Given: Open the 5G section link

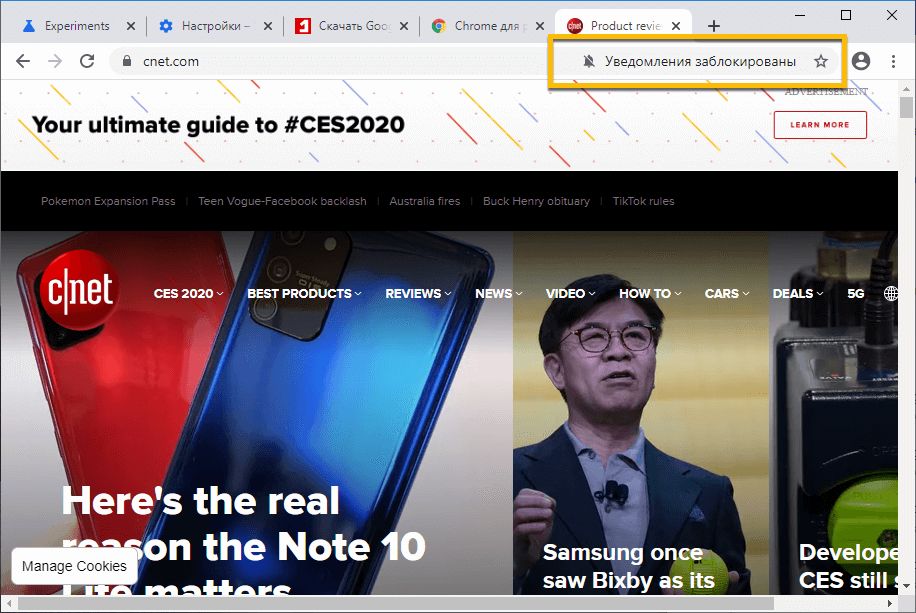Looking at the screenshot, I should (856, 293).
